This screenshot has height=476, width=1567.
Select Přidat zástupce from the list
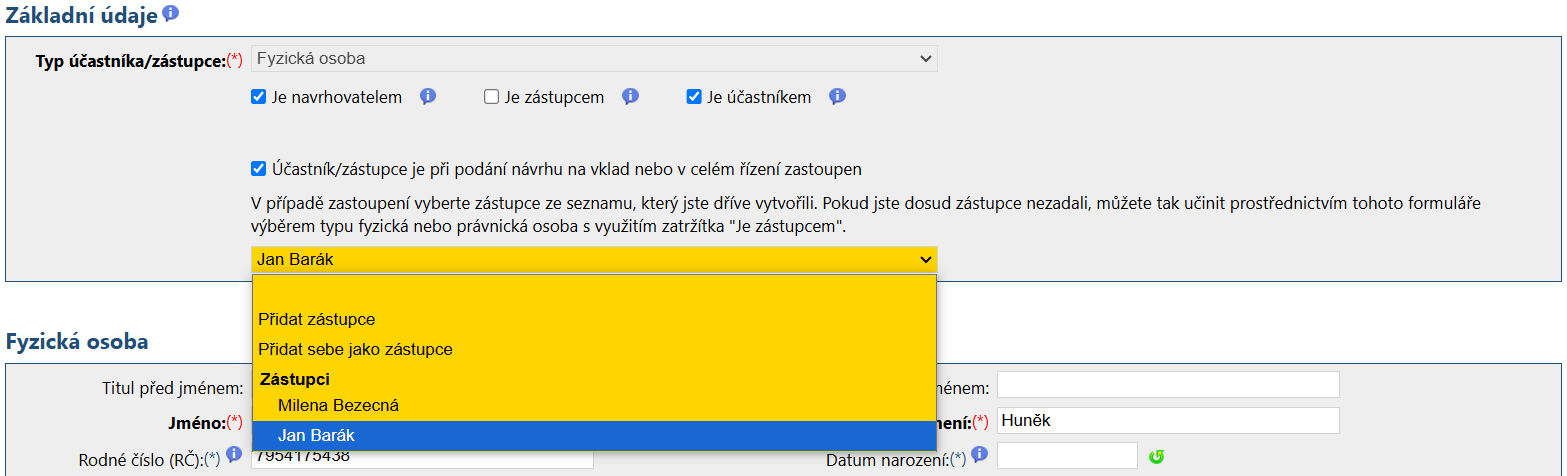coord(317,320)
